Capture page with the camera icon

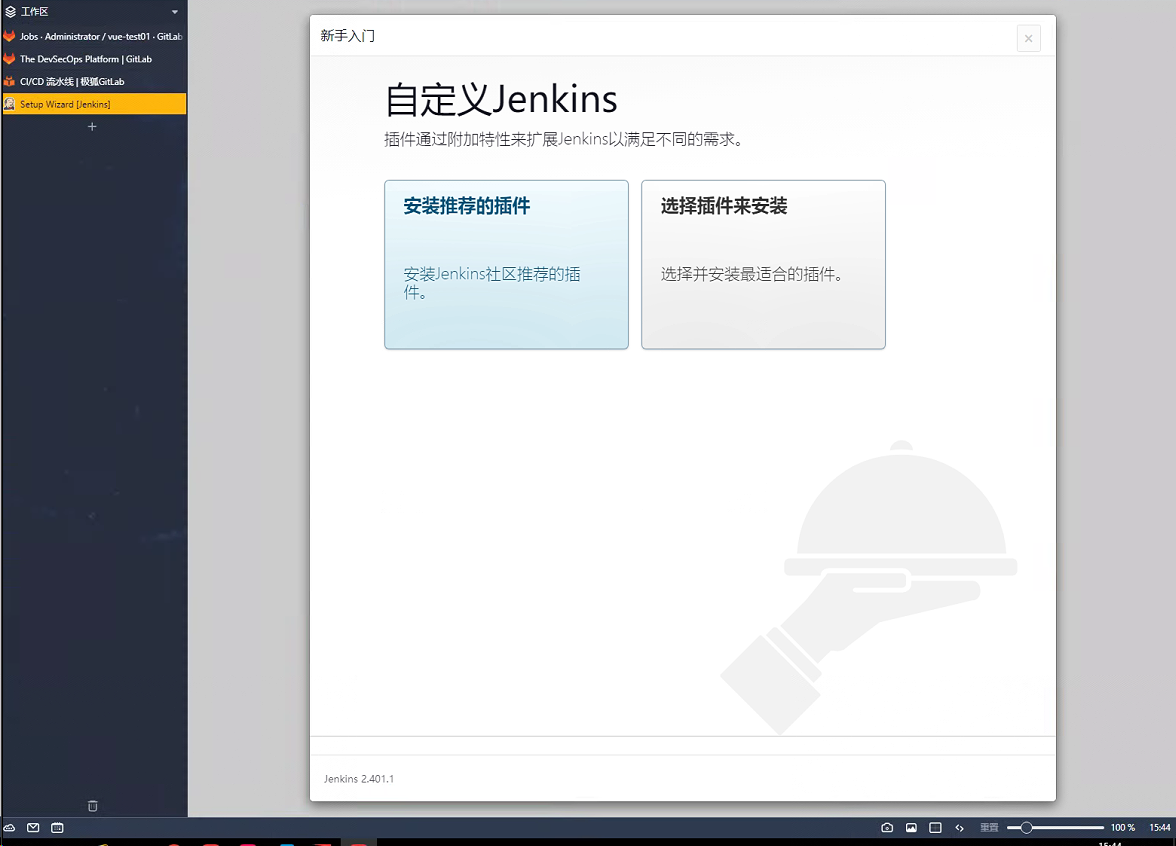coord(887,827)
